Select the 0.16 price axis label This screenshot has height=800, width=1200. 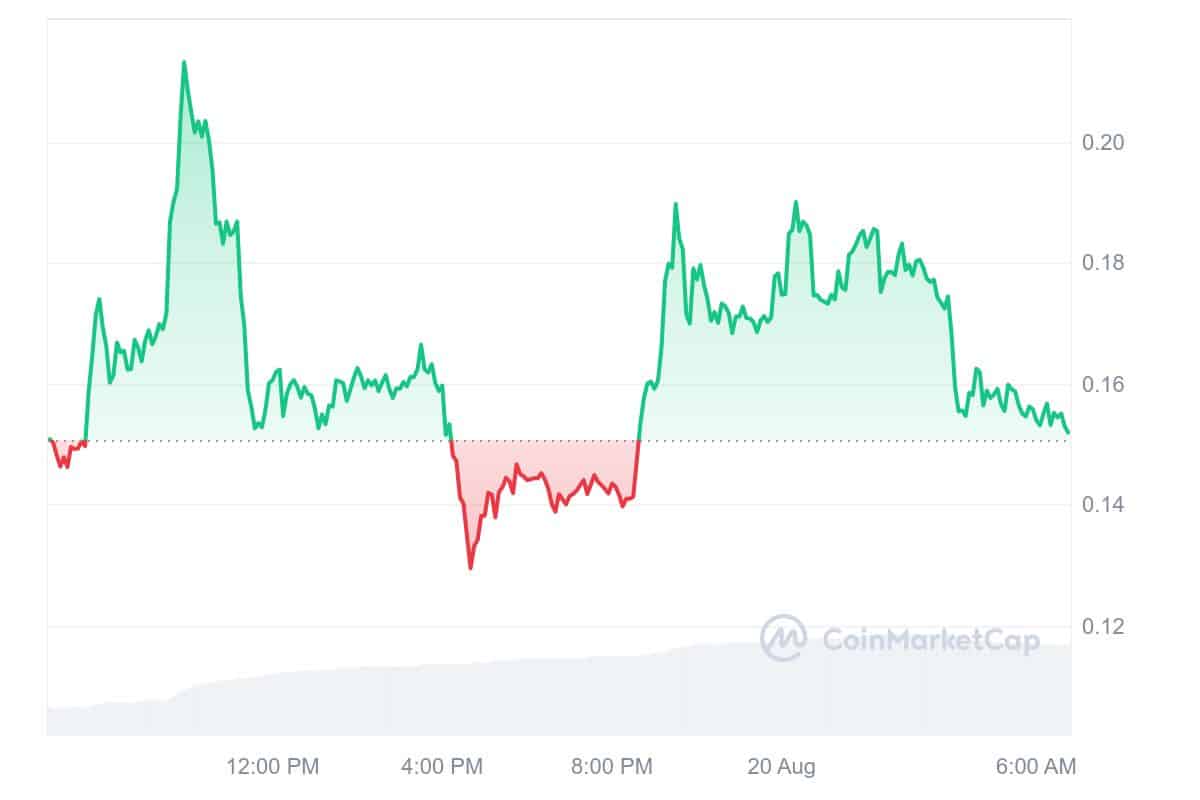(1103, 385)
